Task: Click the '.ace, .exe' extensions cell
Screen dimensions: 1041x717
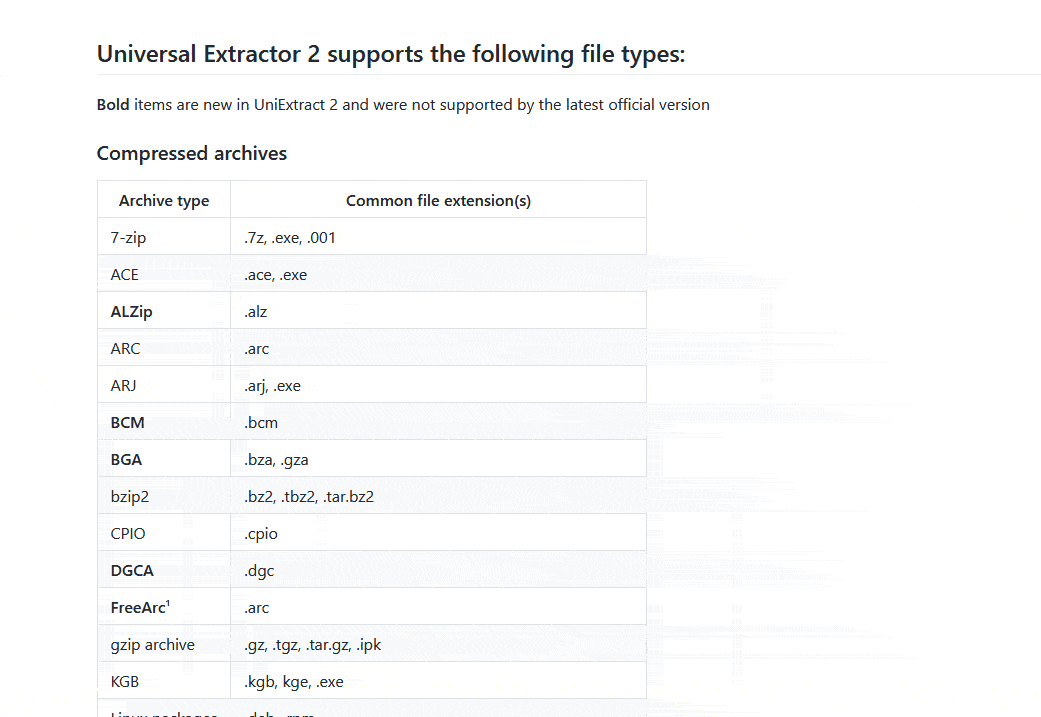Action: click(x=438, y=274)
